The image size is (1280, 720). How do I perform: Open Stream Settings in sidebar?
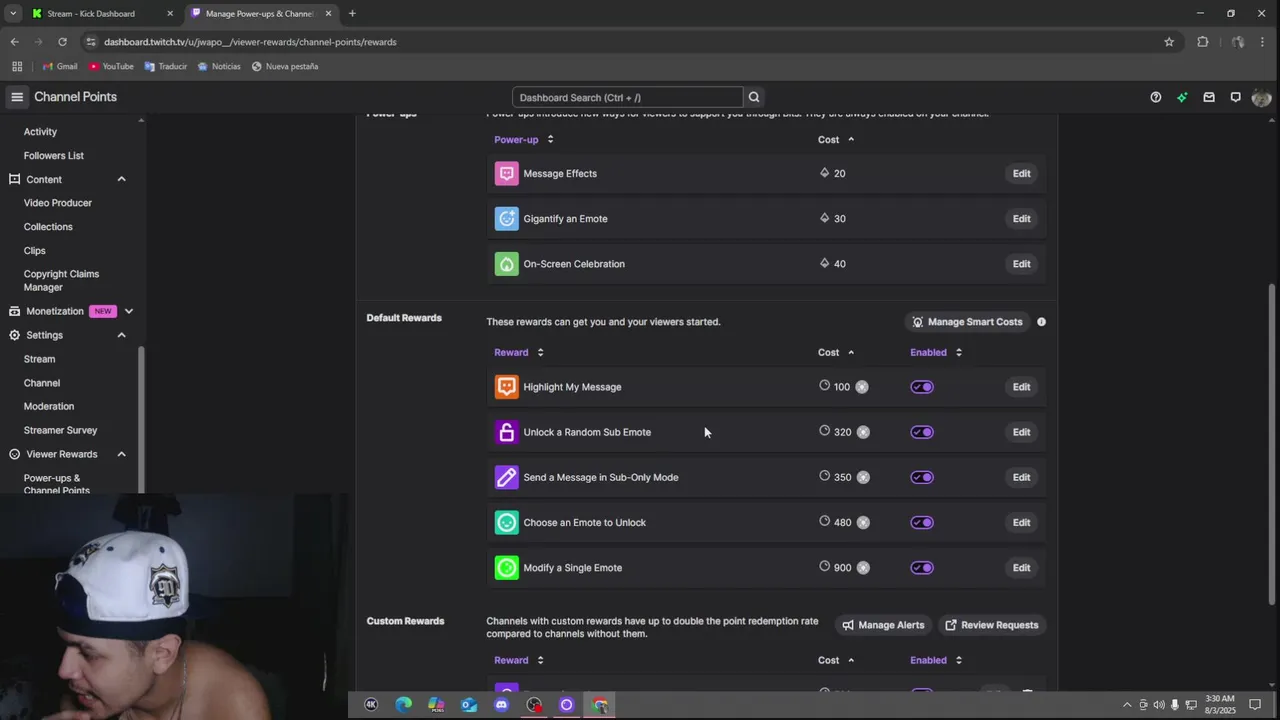pyautogui.click(x=40, y=359)
